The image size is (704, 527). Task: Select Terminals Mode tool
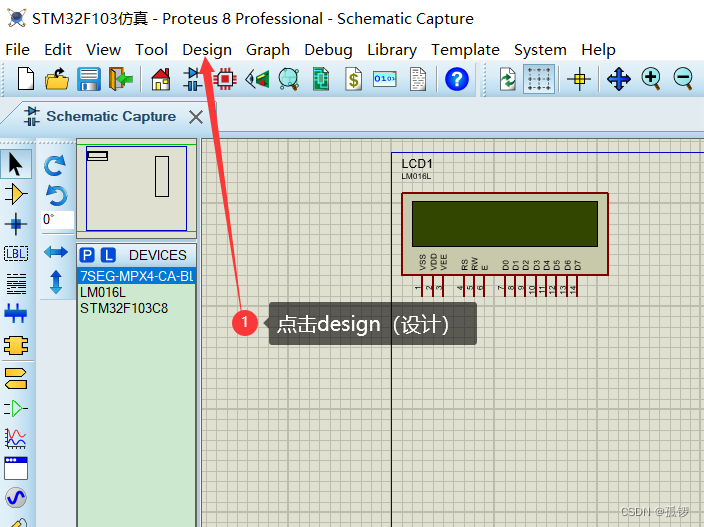(x=16, y=378)
